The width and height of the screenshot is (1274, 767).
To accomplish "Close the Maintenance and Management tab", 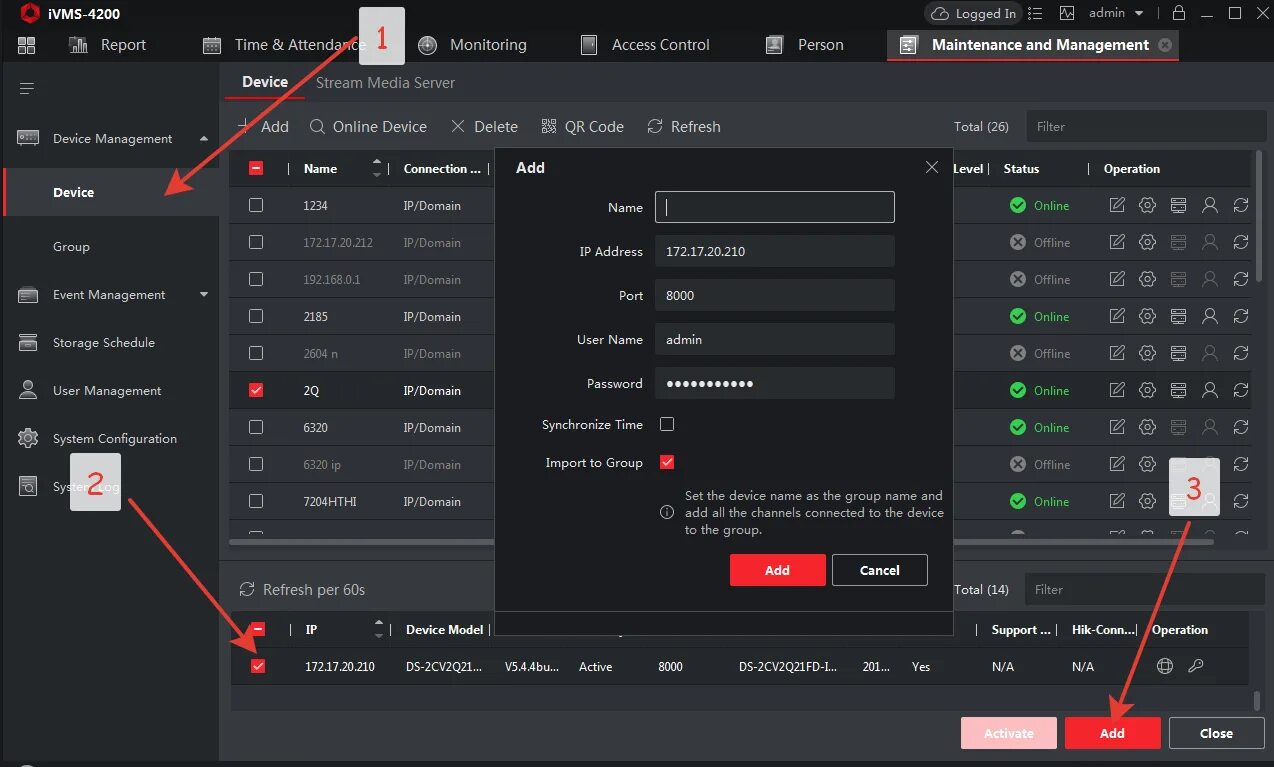I will click(x=1165, y=45).
